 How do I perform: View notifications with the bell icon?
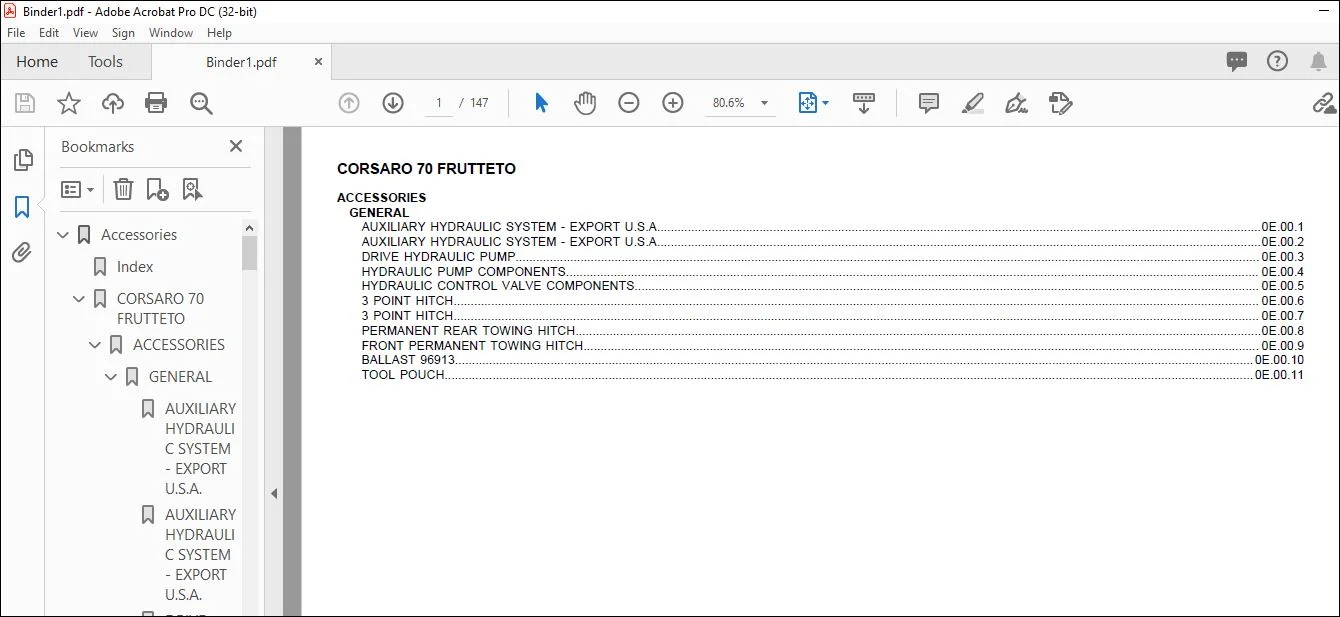pyautogui.click(x=1318, y=62)
